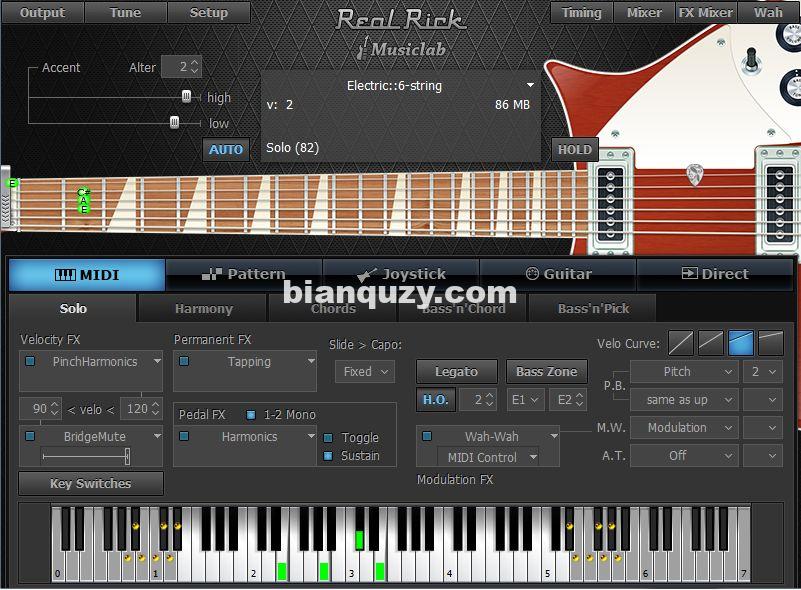Enable Tapping permanent FX checkbox
801x590 pixels.
point(184,361)
